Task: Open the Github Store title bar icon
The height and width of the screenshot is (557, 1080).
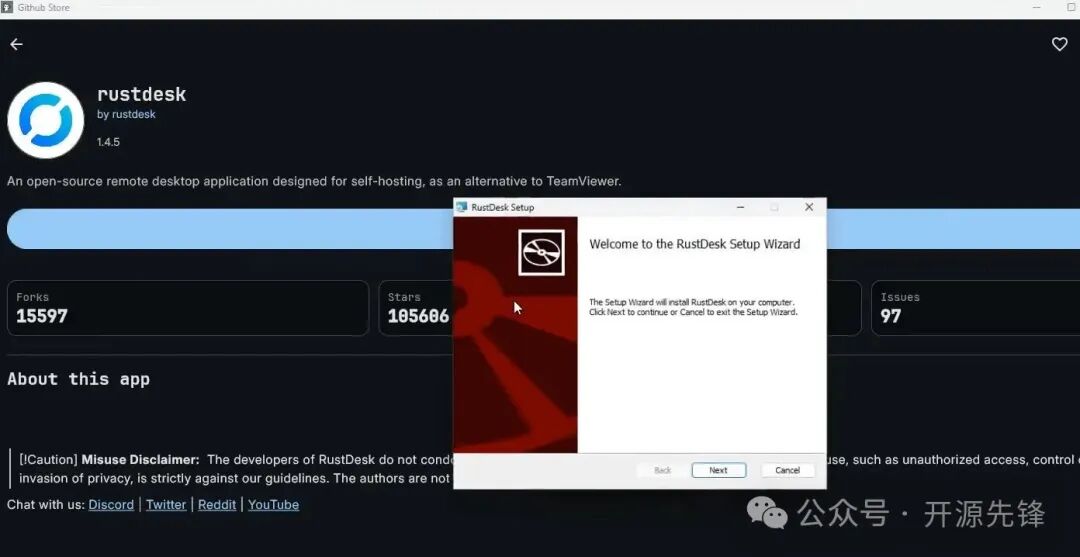Action: tap(8, 8)
